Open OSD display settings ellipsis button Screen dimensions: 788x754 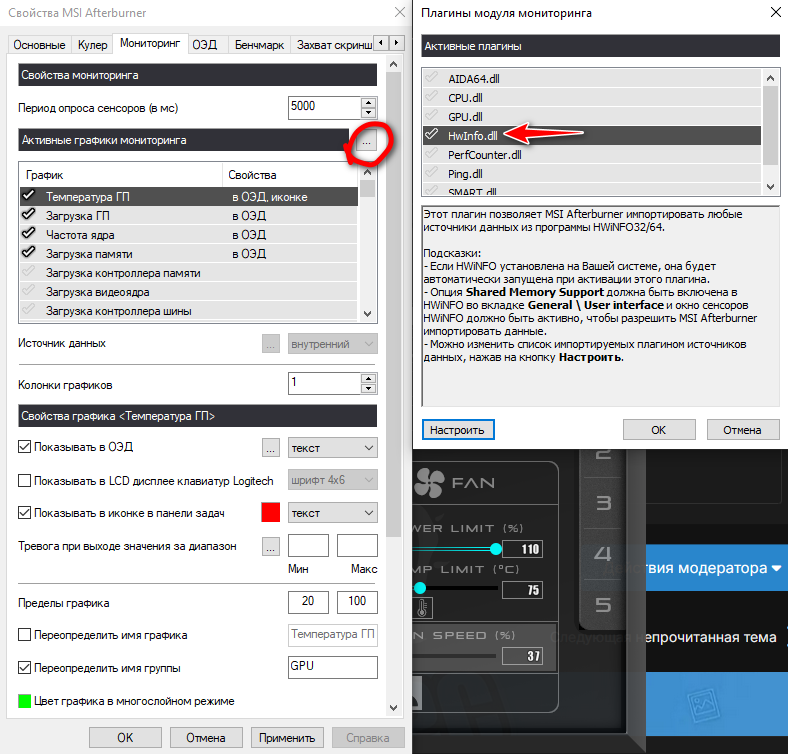tap(271, 448)
